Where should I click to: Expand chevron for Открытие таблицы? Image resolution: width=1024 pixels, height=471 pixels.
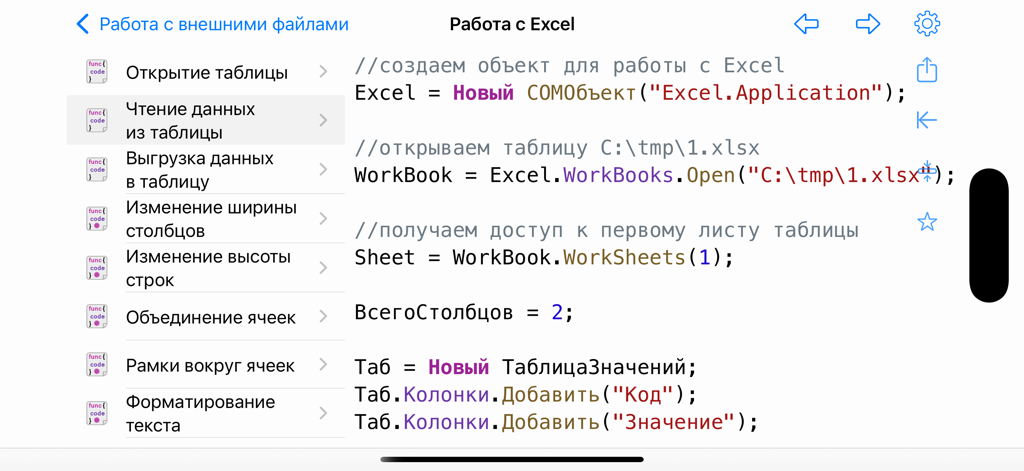323,72
